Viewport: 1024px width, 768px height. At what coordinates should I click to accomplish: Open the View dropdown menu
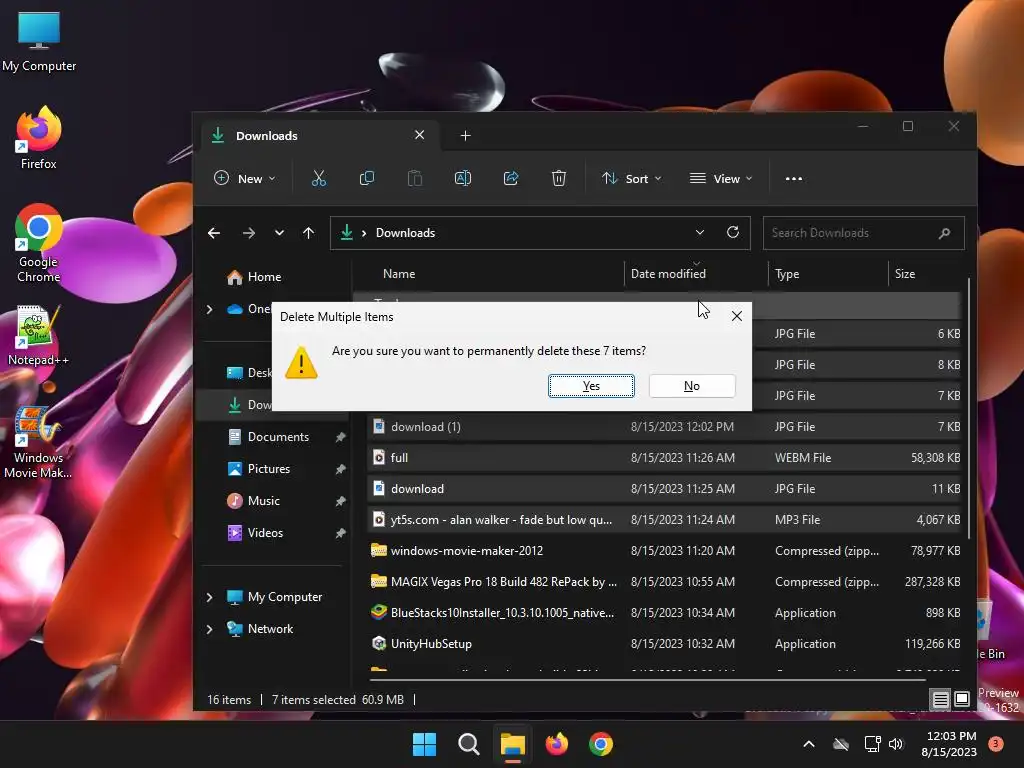(x=721, y=178)
